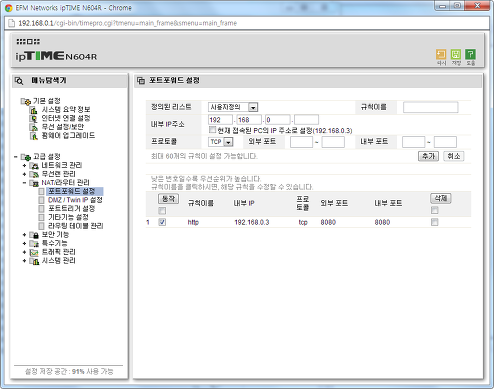Click the 고급 설정 folder icon
494x389 pixels.
[x=26, y=157]
